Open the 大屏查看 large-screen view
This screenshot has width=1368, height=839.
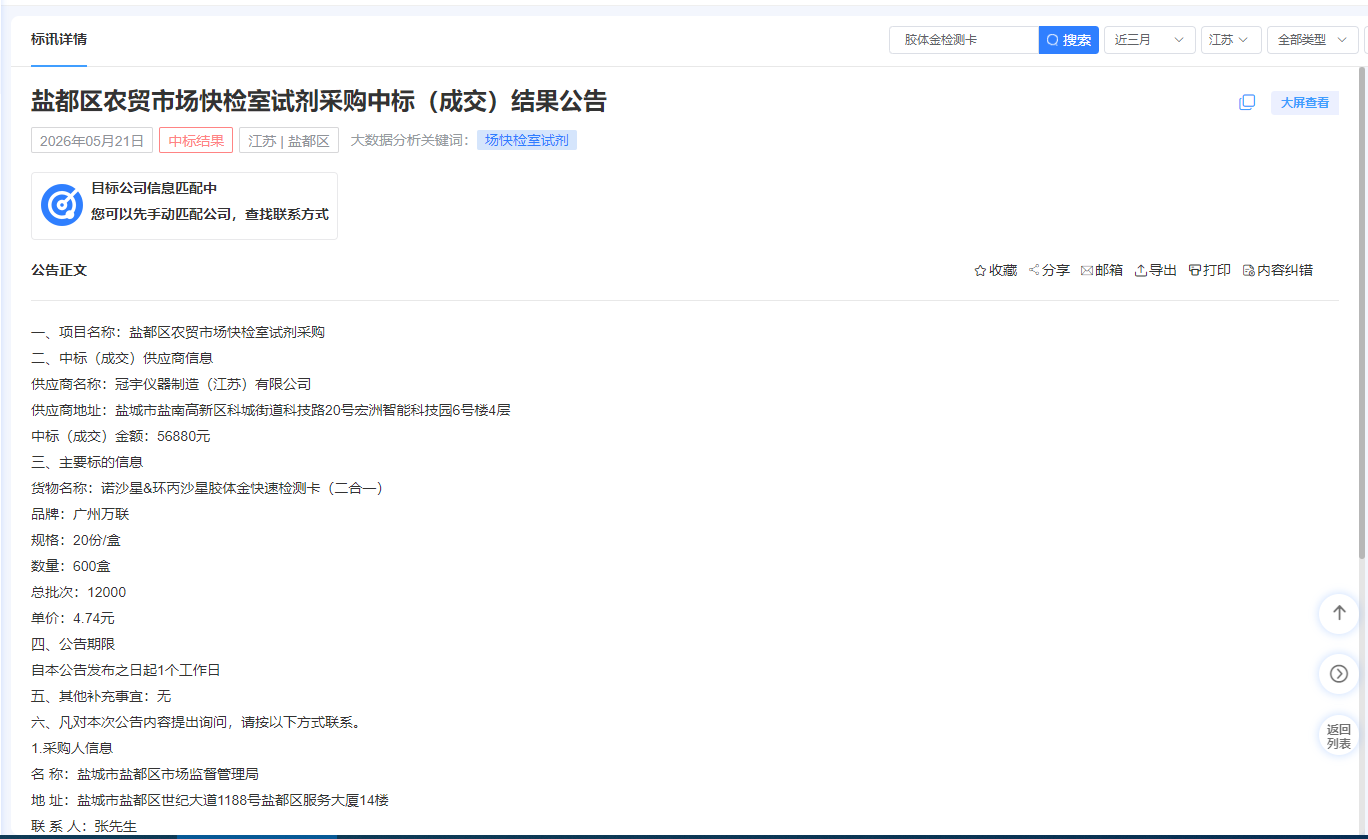pyautogui.click(x=1305, y=103)
